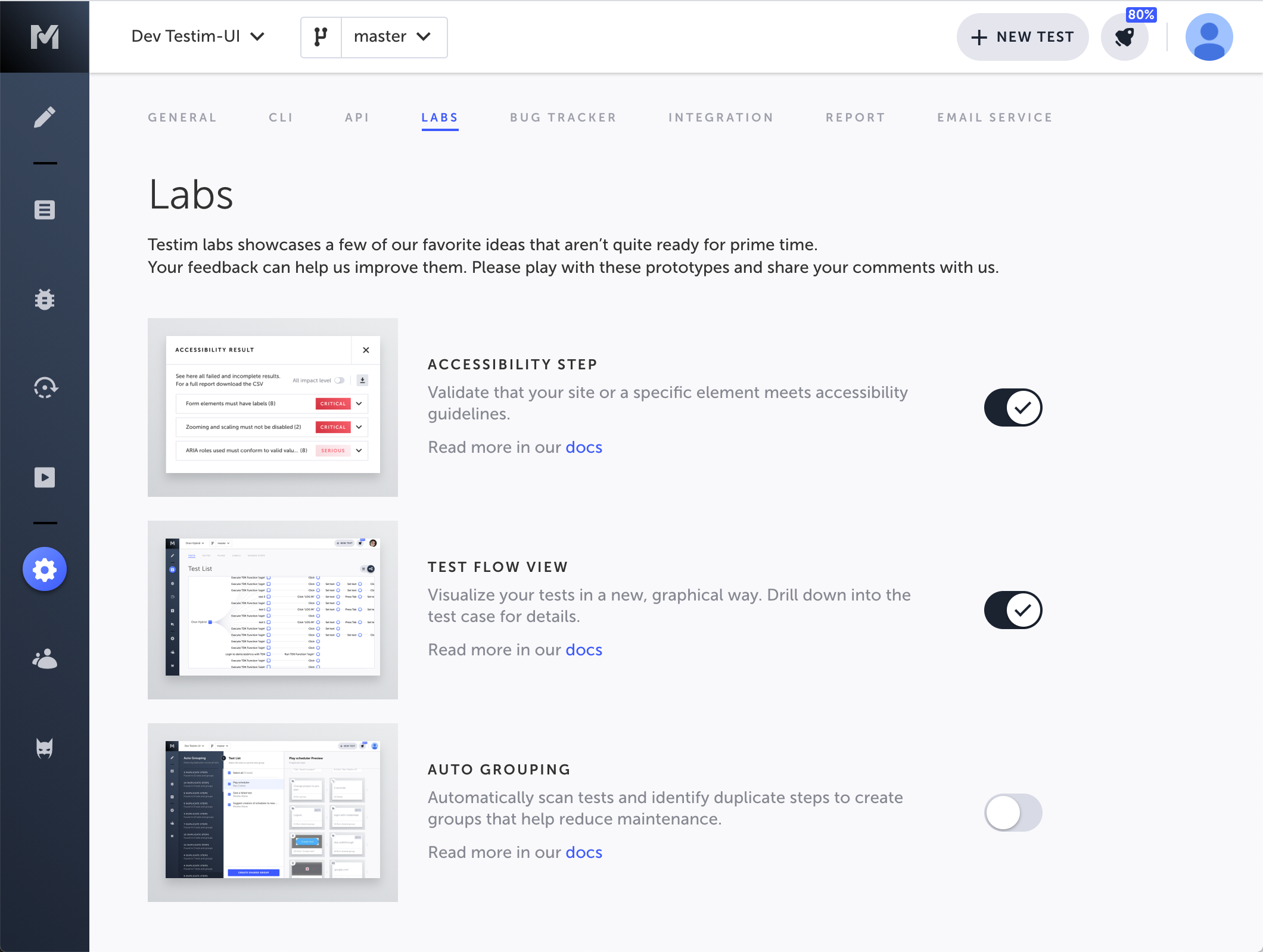Open the play sidebar icon
Image resolution: width=1263 pixels, height=952 pixels.
(45, 477)
